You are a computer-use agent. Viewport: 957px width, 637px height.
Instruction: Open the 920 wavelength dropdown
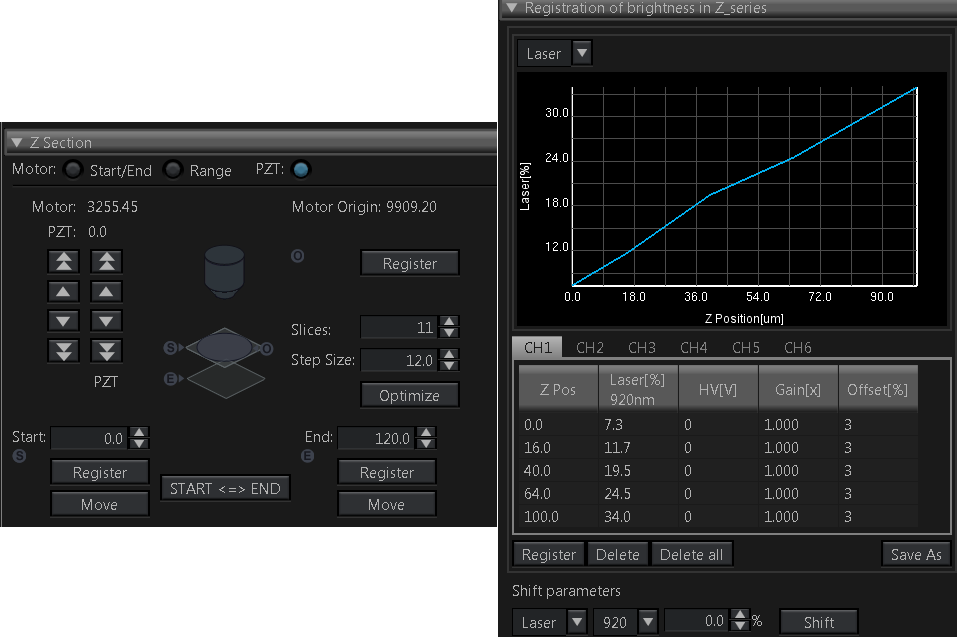coord(646,622)
